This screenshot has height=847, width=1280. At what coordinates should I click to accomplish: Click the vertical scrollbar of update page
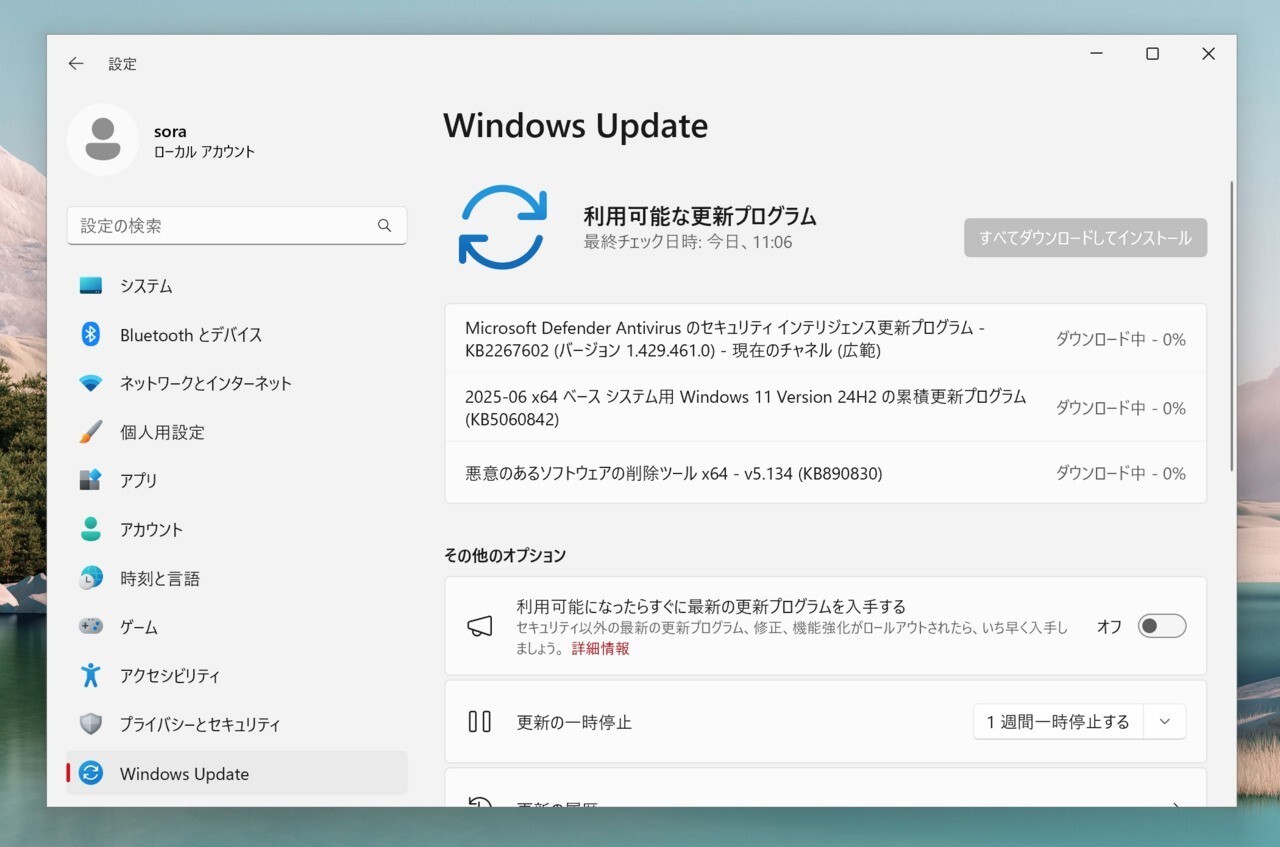(1232, 326)
